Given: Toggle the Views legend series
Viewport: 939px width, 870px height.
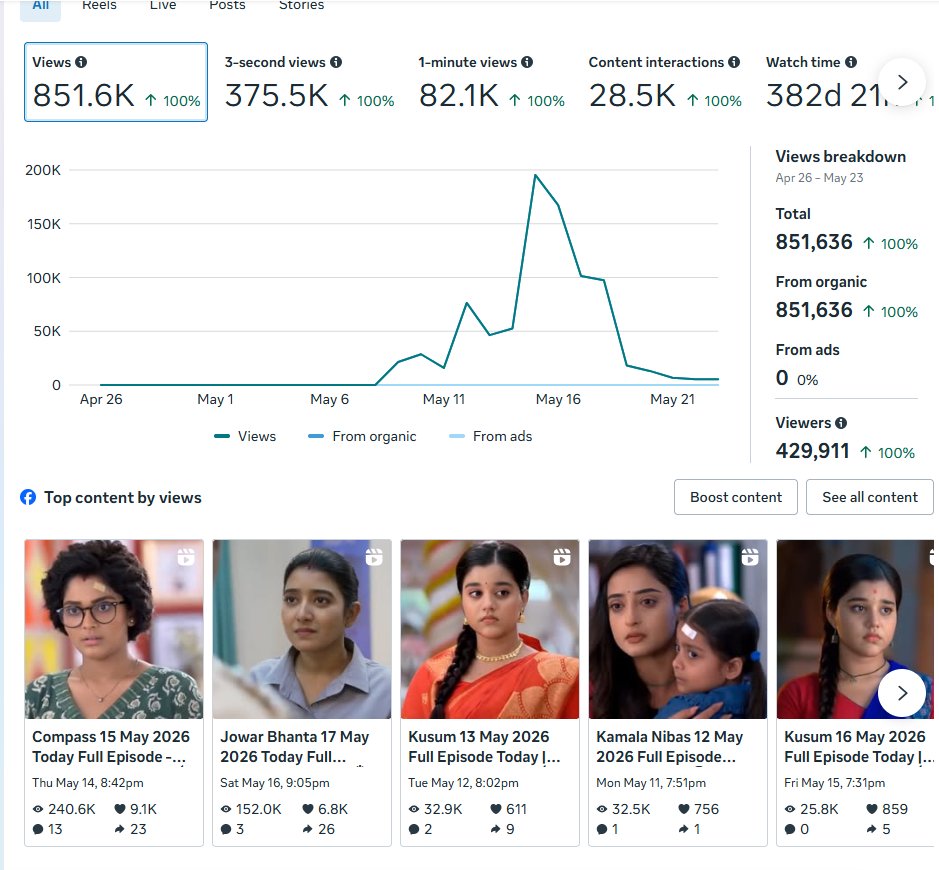Looking at the screenshot, I should [x=245, y=436].
